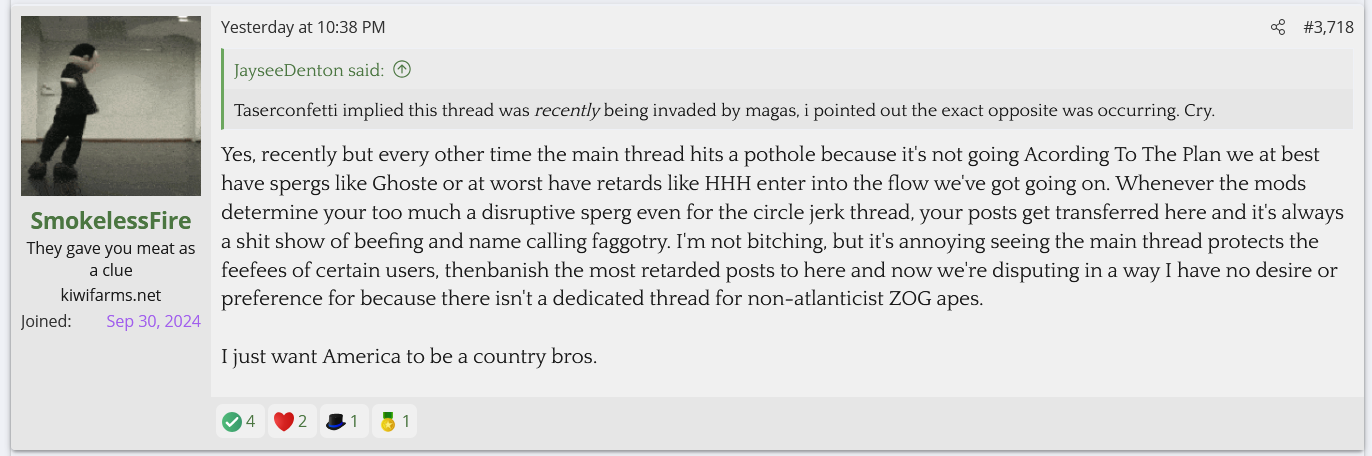The height and width of the screenshot is (456, 1372).
Task: Click the 'Sep 30, 2024' join date
Action: pyautogui.click(x=153, y=321)
